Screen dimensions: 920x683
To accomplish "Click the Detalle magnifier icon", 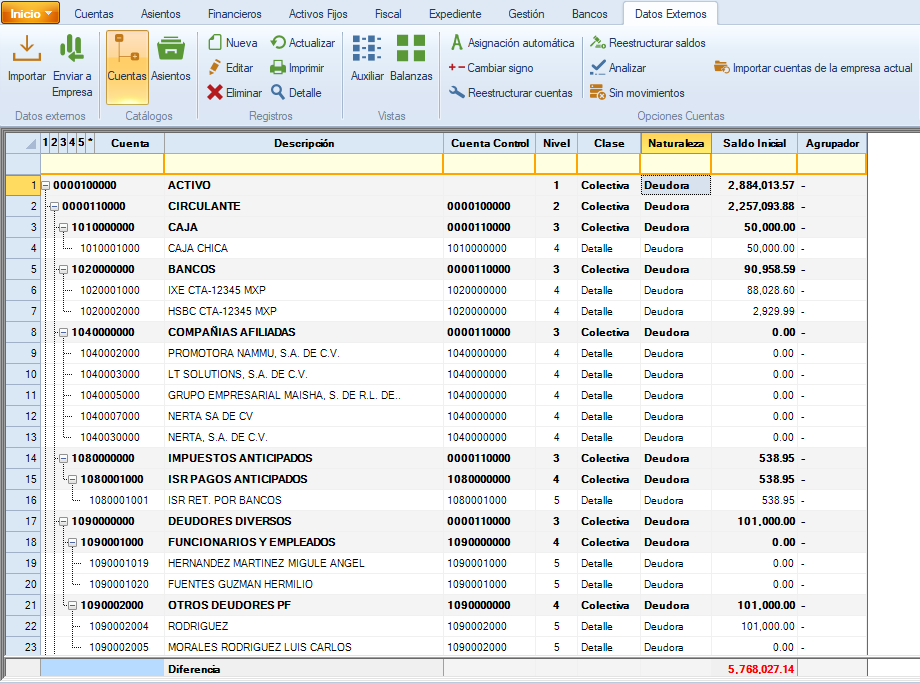I will [278, 92].
